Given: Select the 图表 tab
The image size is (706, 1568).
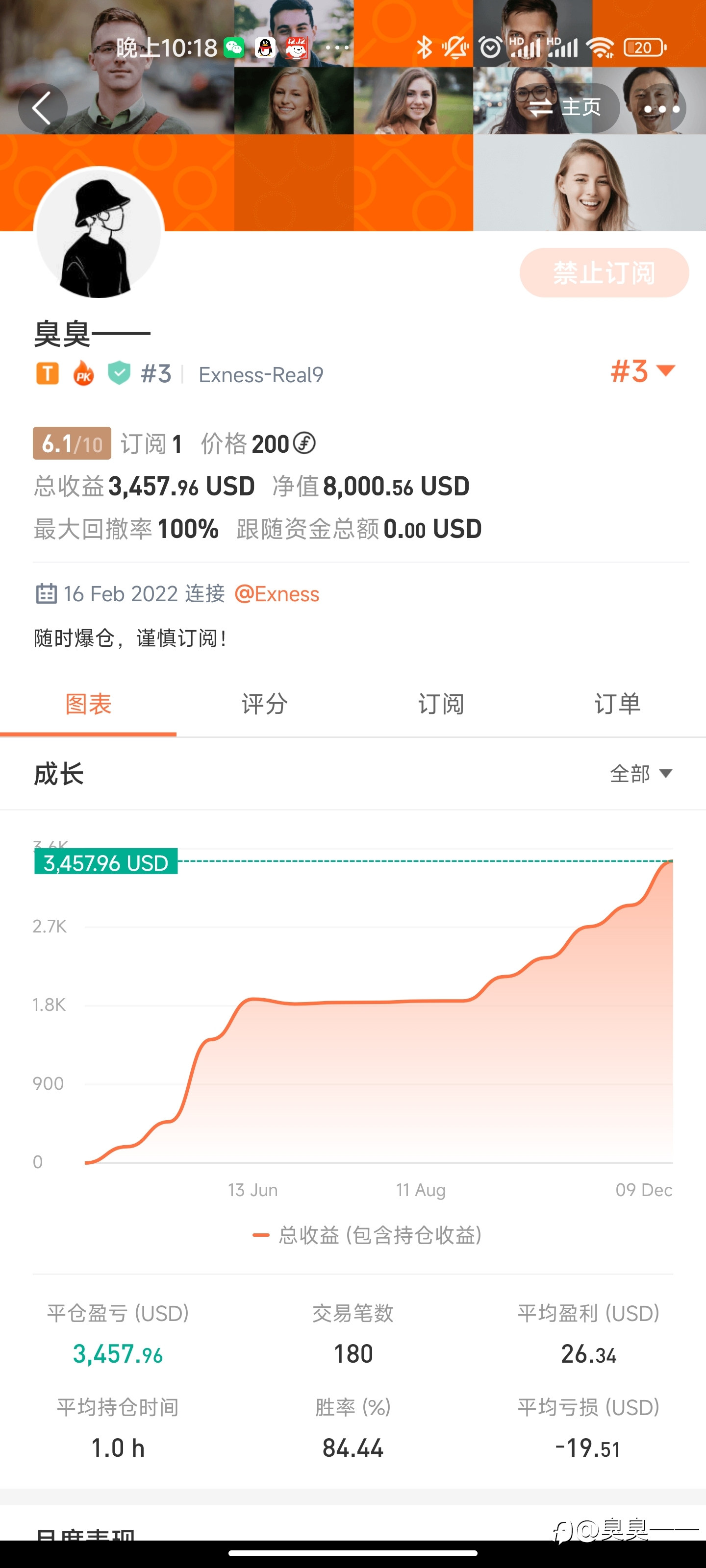Looking at the screenshot, I should pos(88,704).
